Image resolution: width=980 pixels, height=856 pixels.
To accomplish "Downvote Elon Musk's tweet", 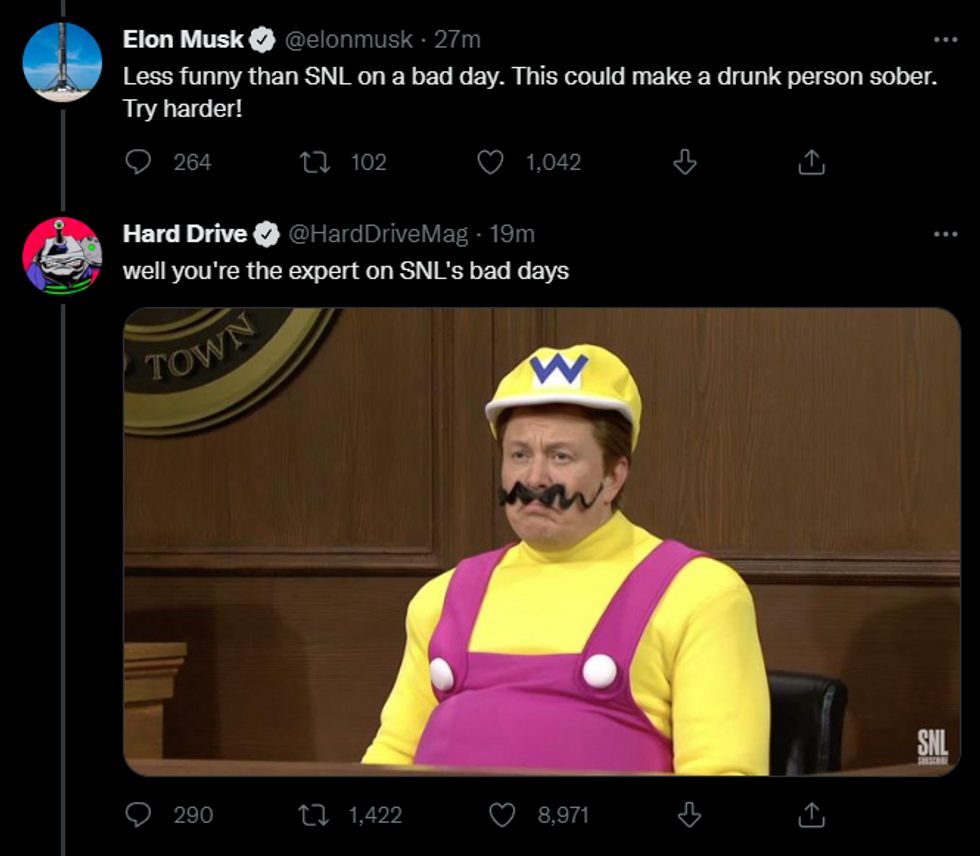I will pyautogui.click(x=685, y=162).
